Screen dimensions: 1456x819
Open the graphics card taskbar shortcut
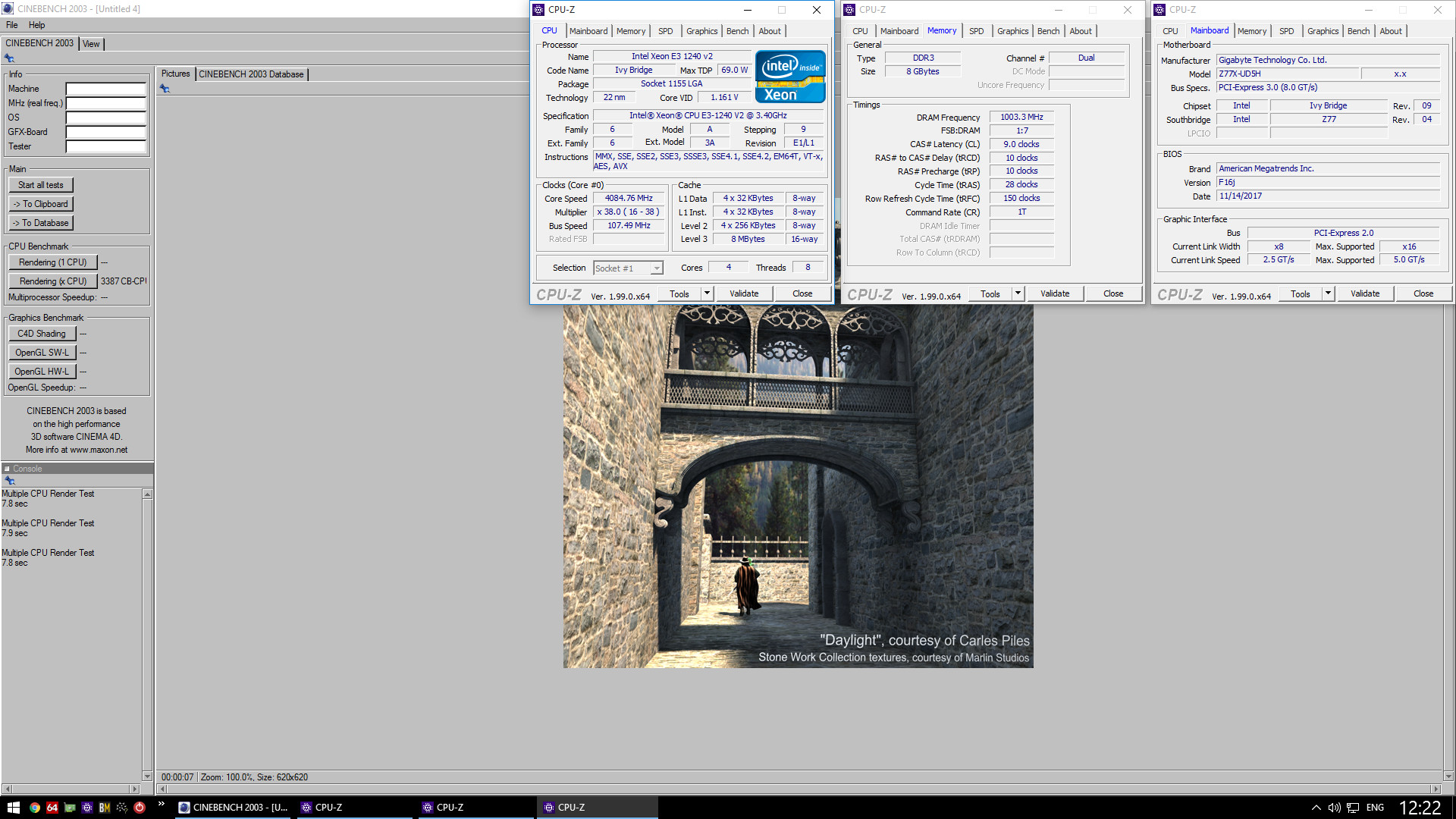tap(70, 808)
